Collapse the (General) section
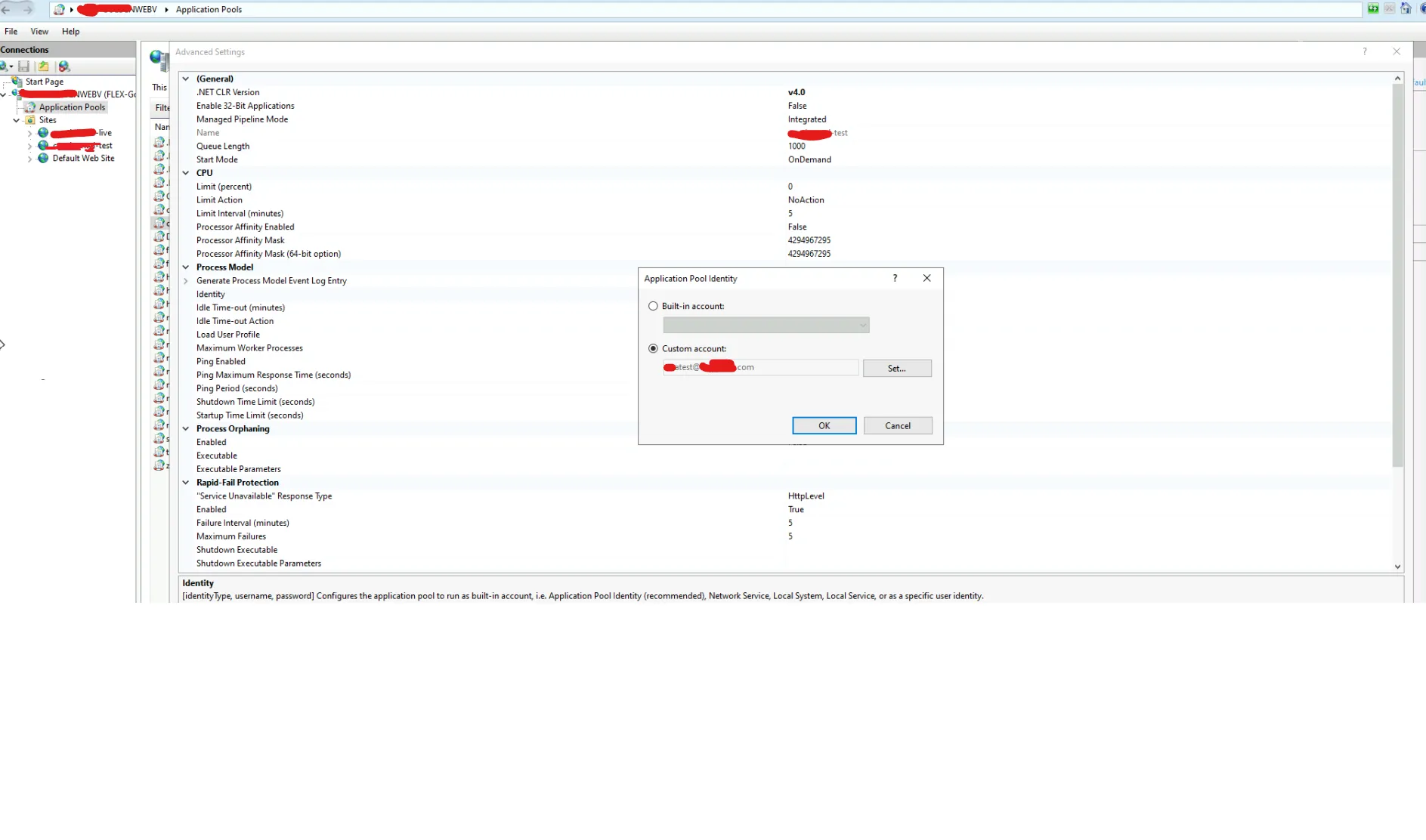The height and width of the screenshot is (840, 1426). (x=186, y=79)
